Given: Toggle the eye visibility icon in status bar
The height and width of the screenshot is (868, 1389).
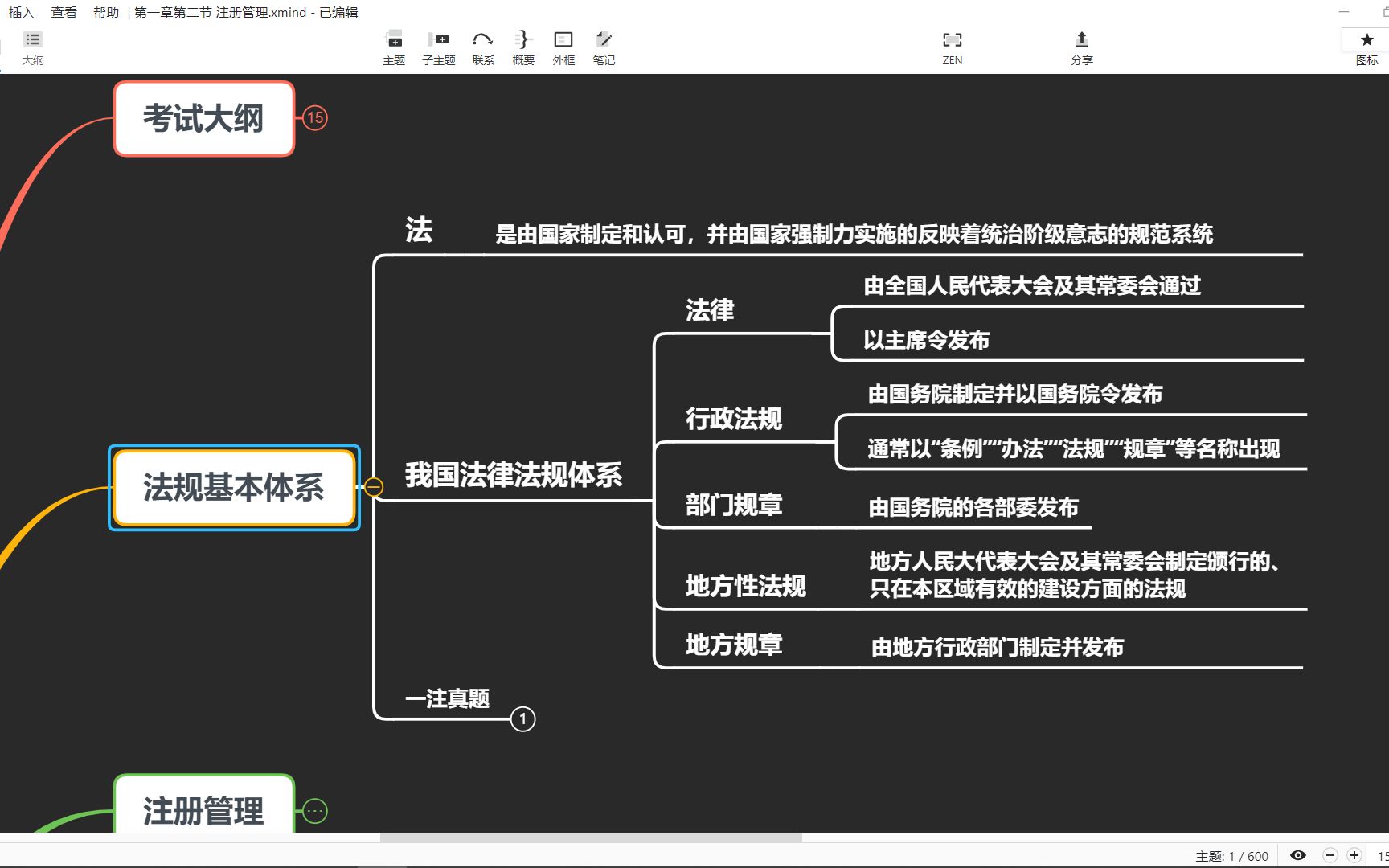Looking at the screenshot, I should 1297,855.
